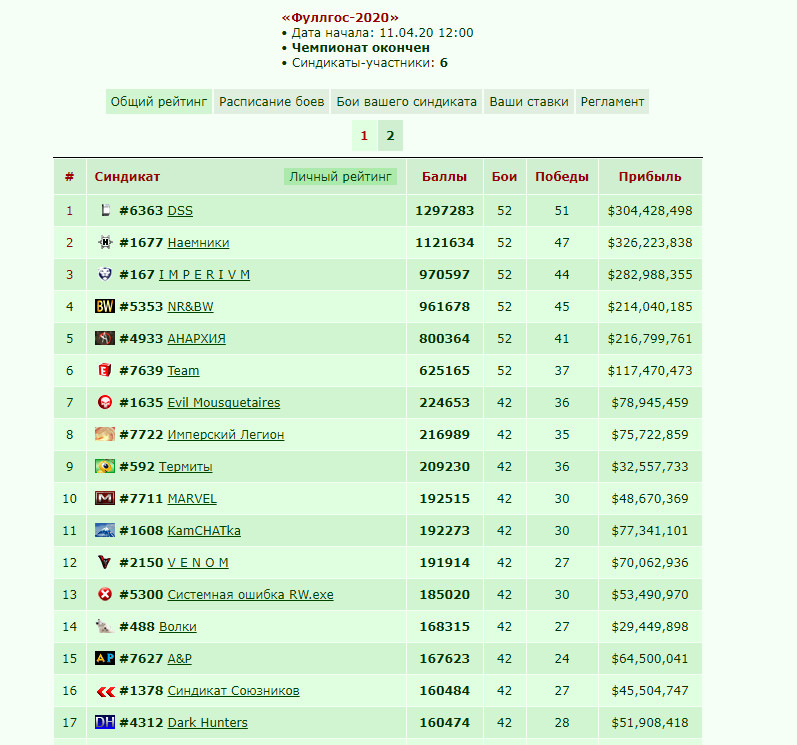The width and height of the screenshot is (797, 745).
Task: Click the Наемники syndicate emblem icon
Action: 105,242
